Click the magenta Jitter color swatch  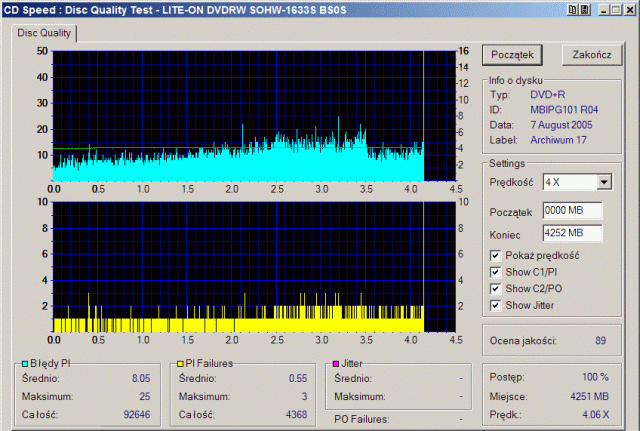click(x=336, y=364)
